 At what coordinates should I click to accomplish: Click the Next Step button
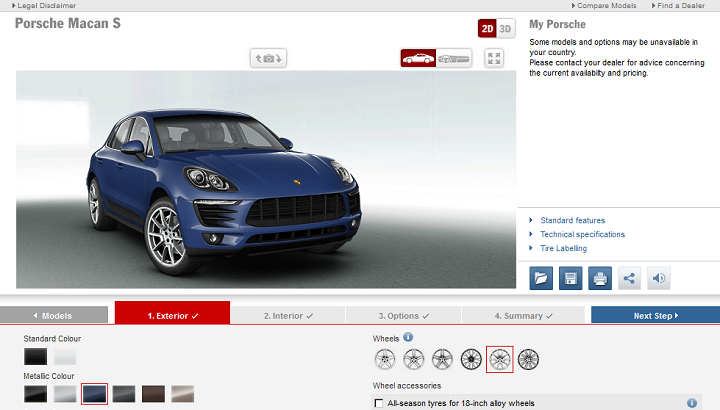pyautogui.click(x=655, y=315)
